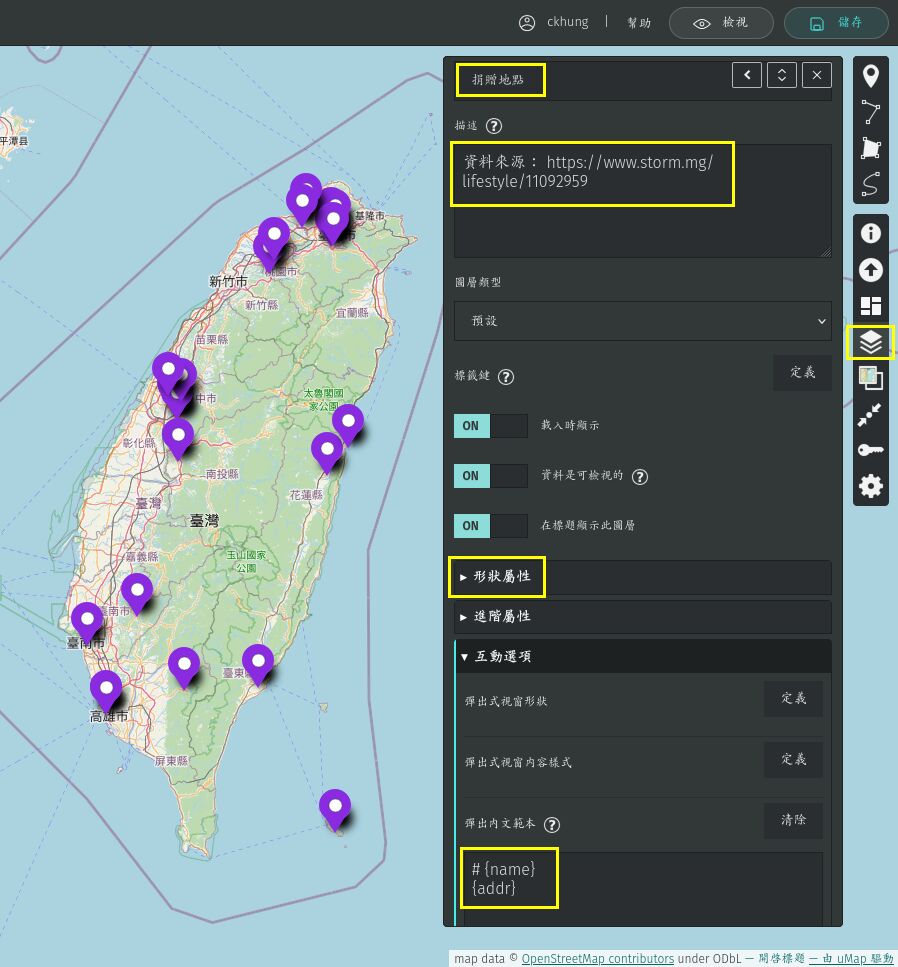
Task: Select the draw polygon tool
Action: point(871,148)
